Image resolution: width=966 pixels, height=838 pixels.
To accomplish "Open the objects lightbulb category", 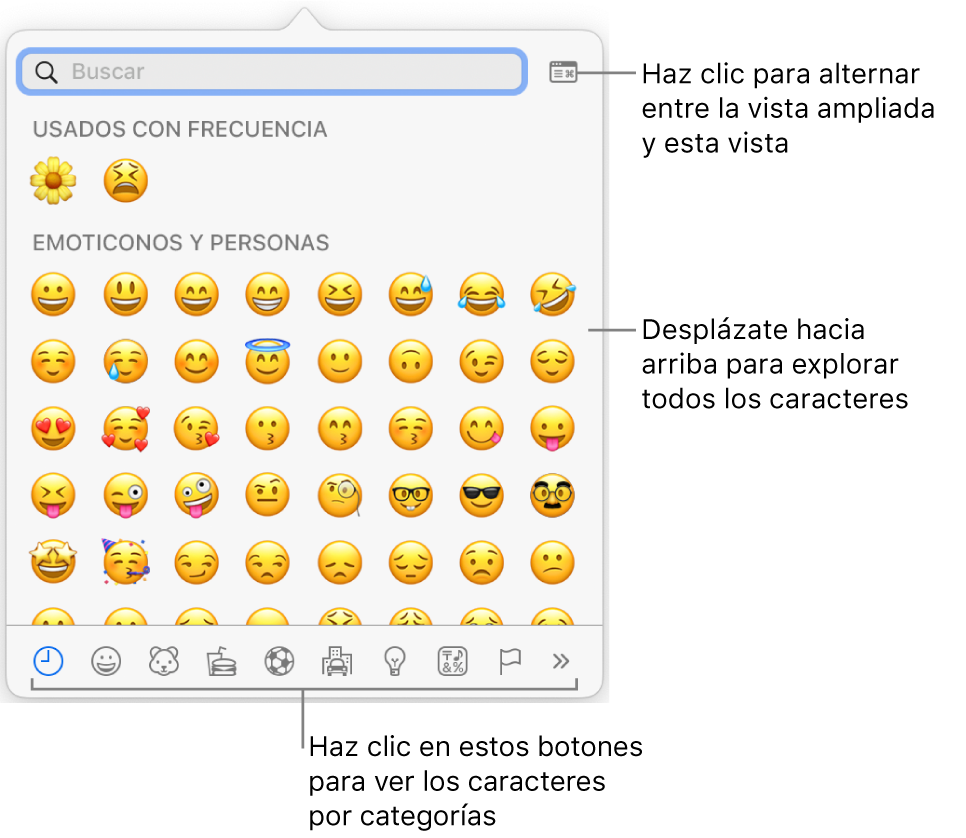I will point(395,661).
